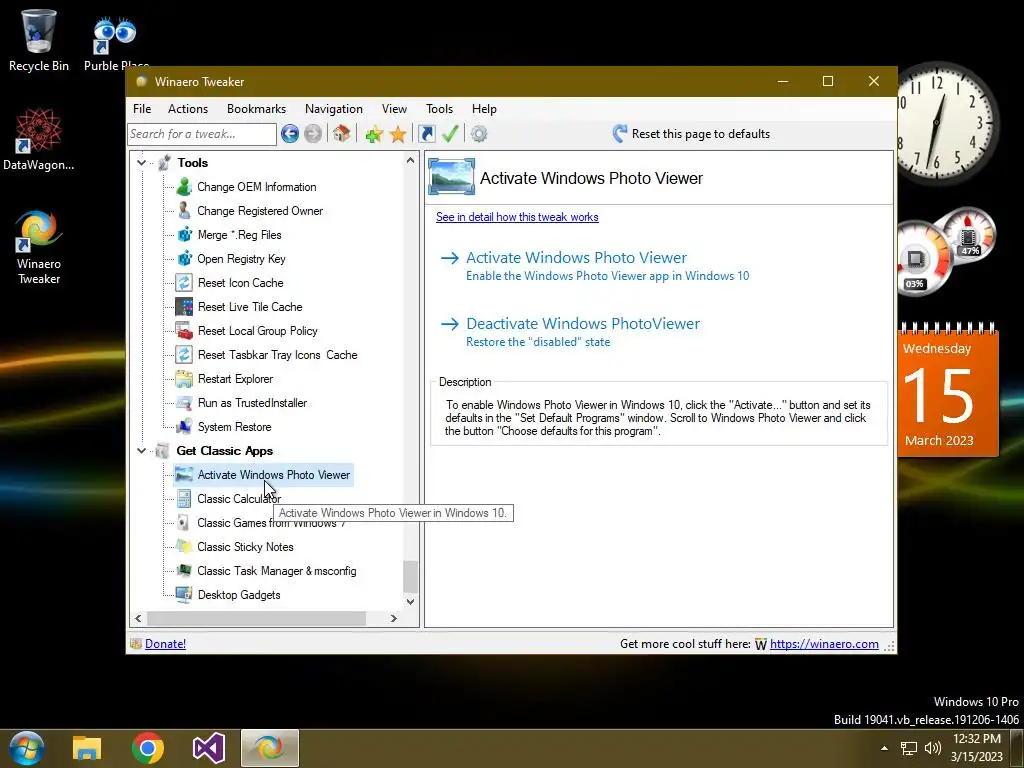Select Reset Tasbkar Tray Icons Cache item
The image size is (1024, 768).
coord(278,355)
